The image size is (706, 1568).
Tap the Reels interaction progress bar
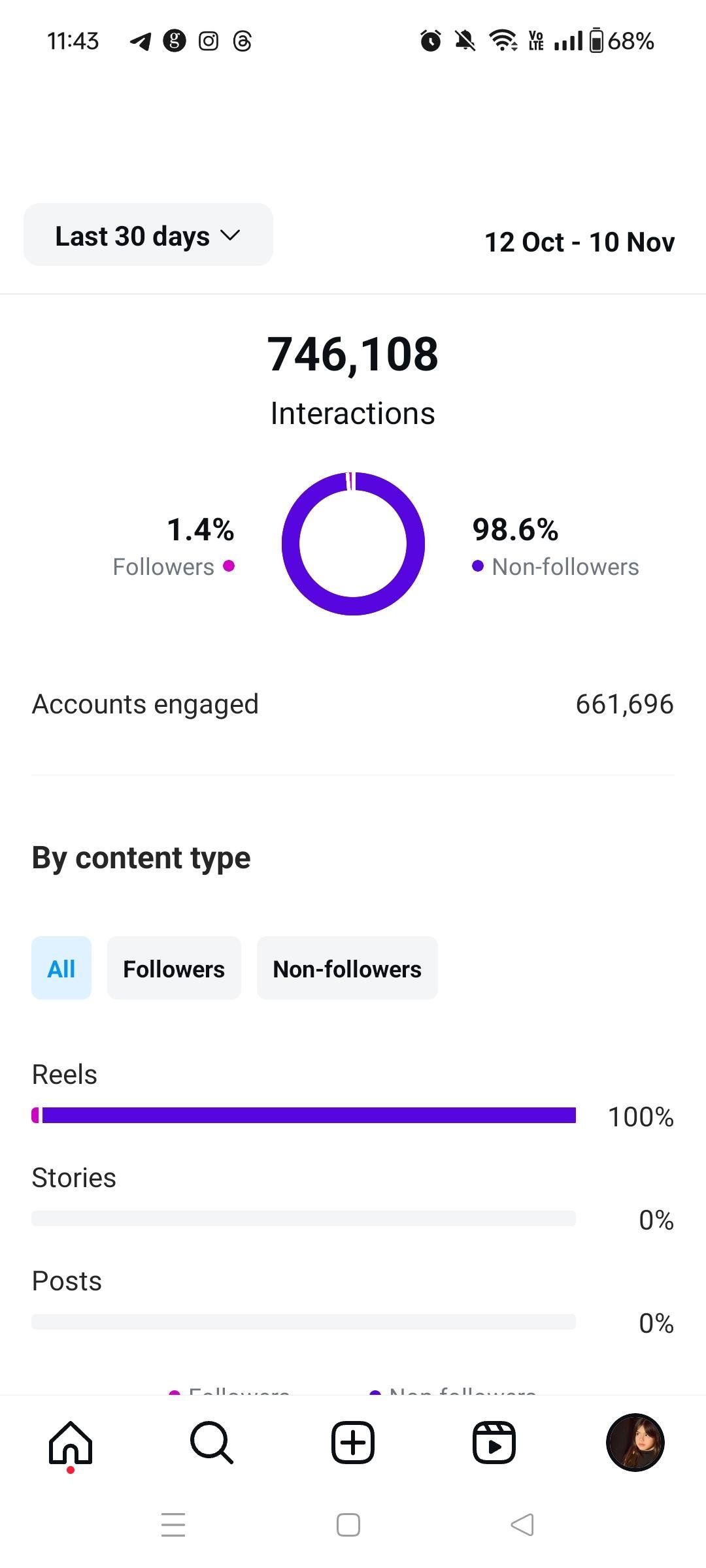304,1115
